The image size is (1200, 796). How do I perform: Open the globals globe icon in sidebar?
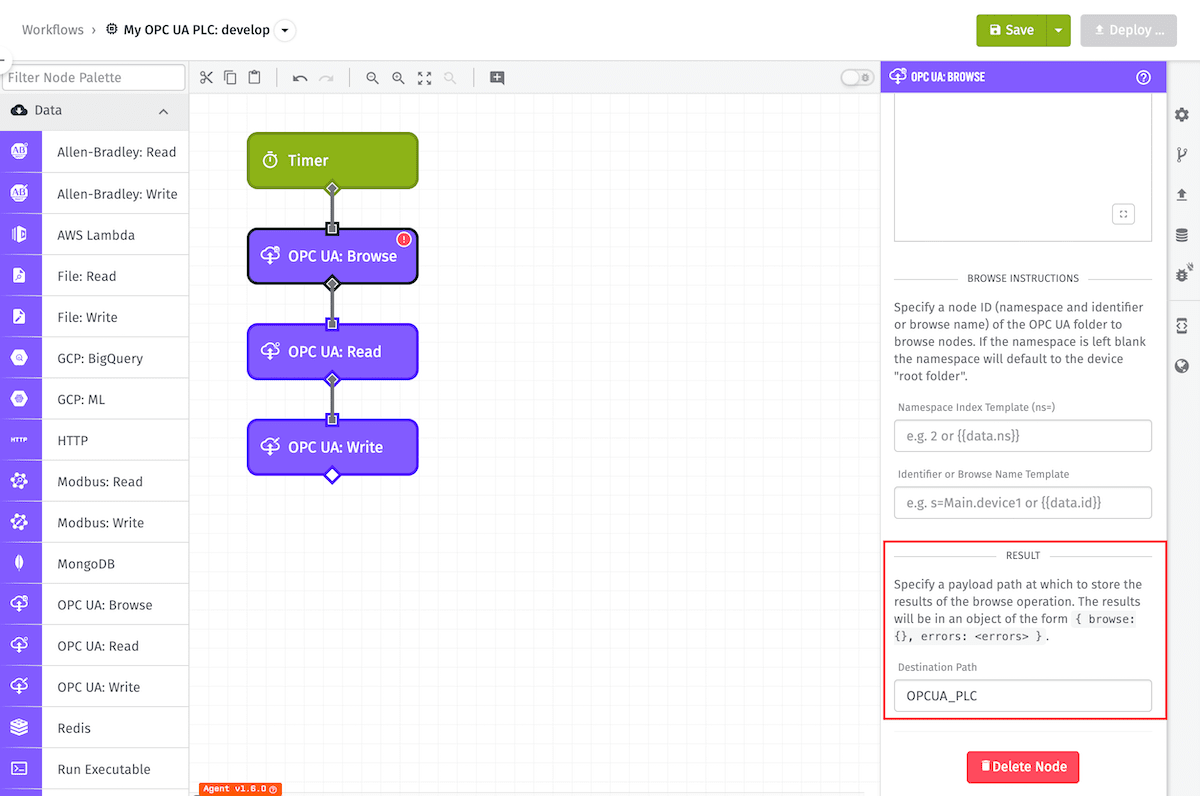1182,366
